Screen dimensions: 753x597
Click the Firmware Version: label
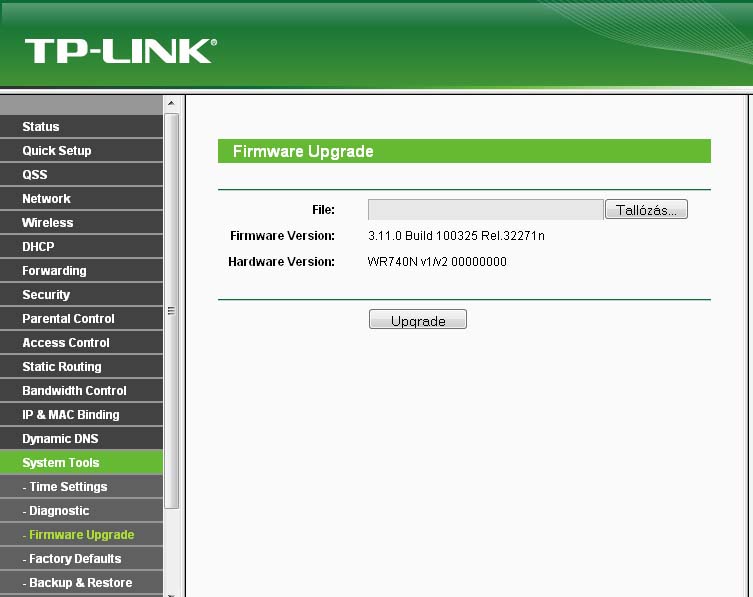tap(282, 236)
